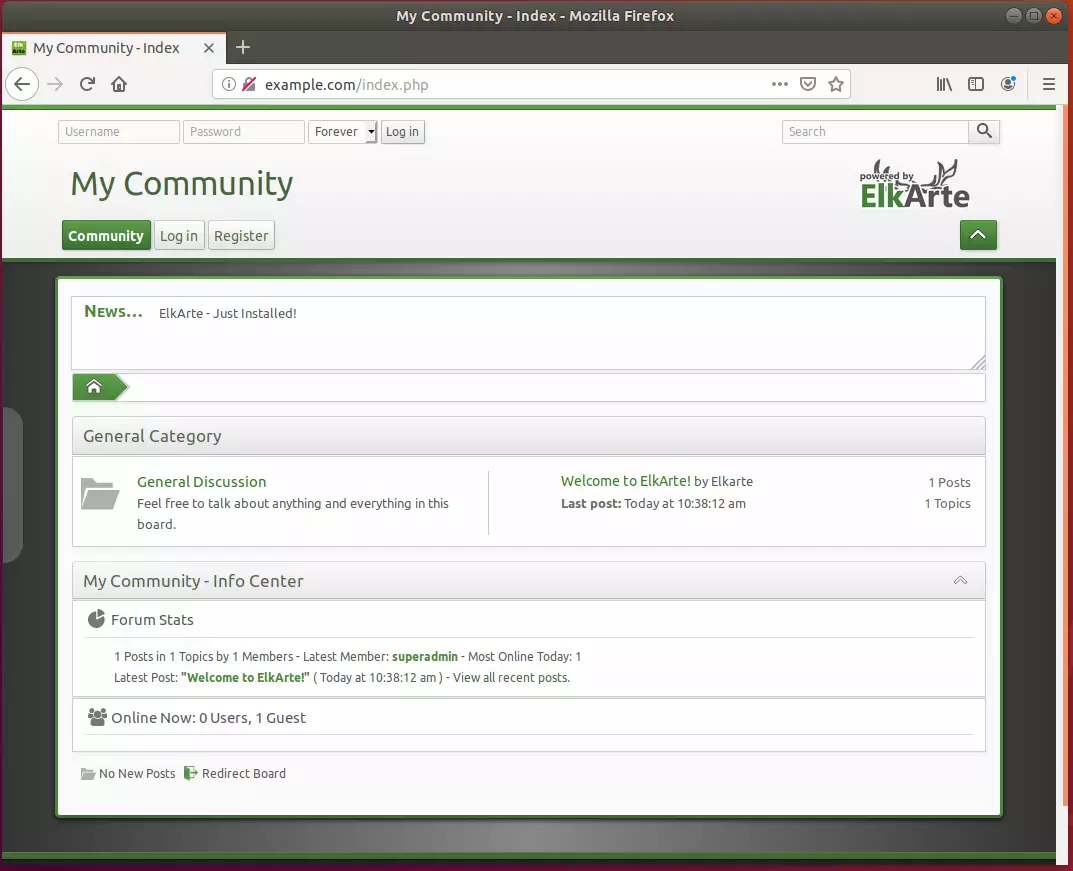Open the Firefox home page icon
This screenshot has height=871, width=1073.
click(x=119, y=84)
